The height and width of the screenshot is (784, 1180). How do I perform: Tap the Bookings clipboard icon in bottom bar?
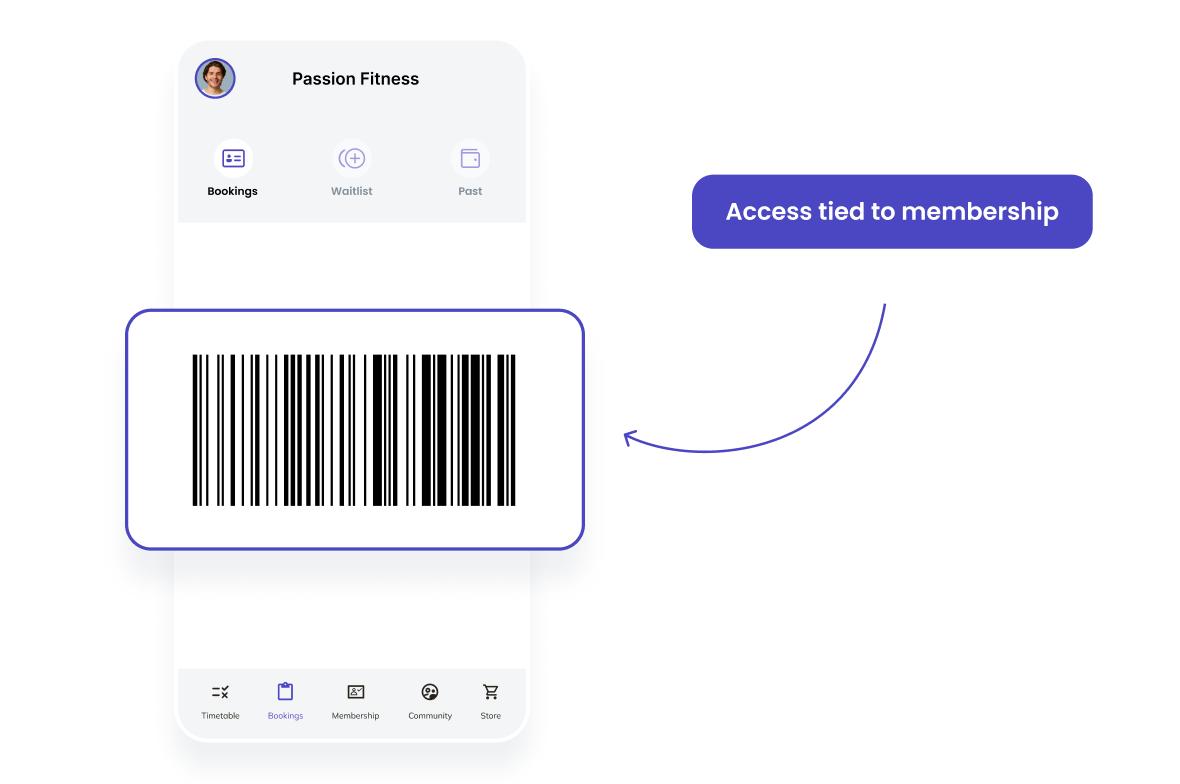pos(285,691)
